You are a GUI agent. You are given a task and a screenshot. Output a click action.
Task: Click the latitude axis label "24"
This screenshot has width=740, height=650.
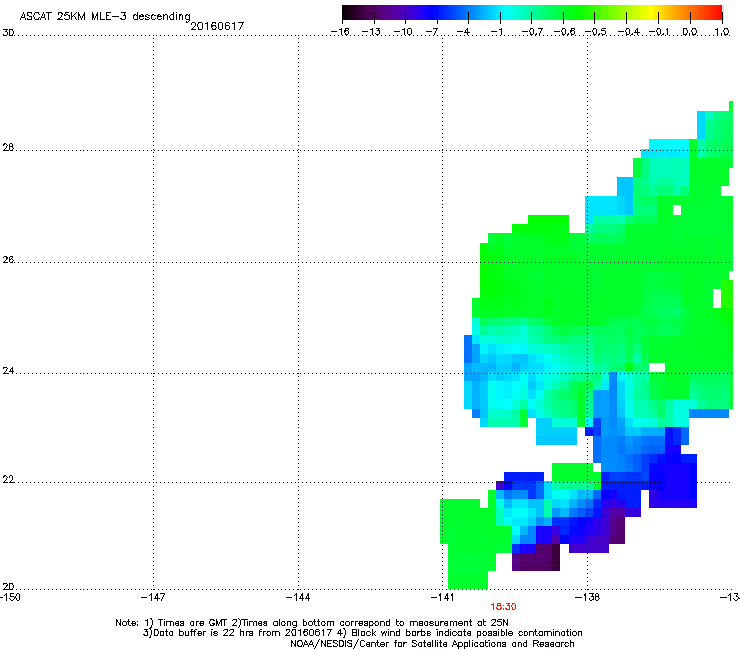(x=8, y=371)
